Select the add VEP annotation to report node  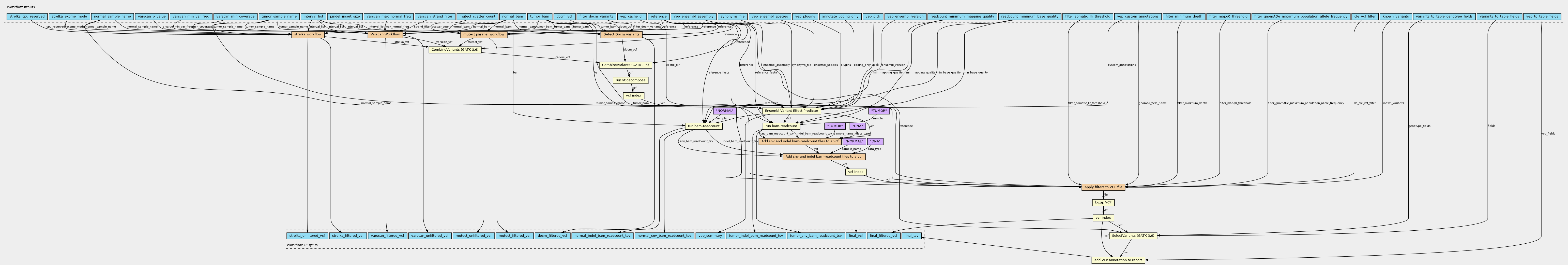click(1118, 260)
